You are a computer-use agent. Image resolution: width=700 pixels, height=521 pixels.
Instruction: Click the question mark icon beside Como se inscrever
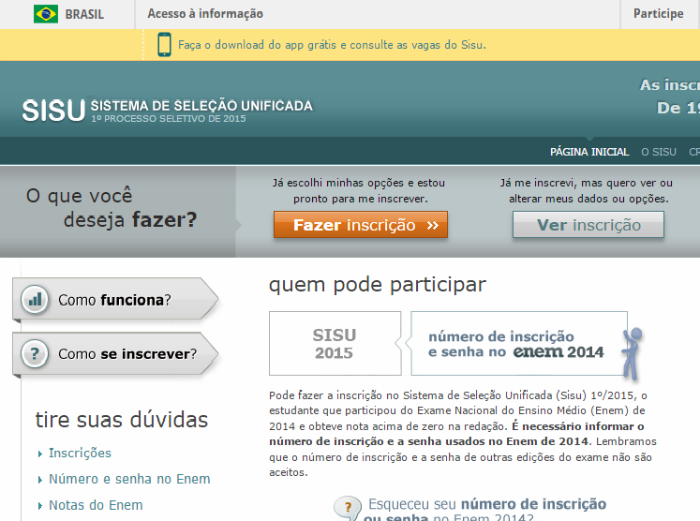pyautogui.click(x=36, y=353)
